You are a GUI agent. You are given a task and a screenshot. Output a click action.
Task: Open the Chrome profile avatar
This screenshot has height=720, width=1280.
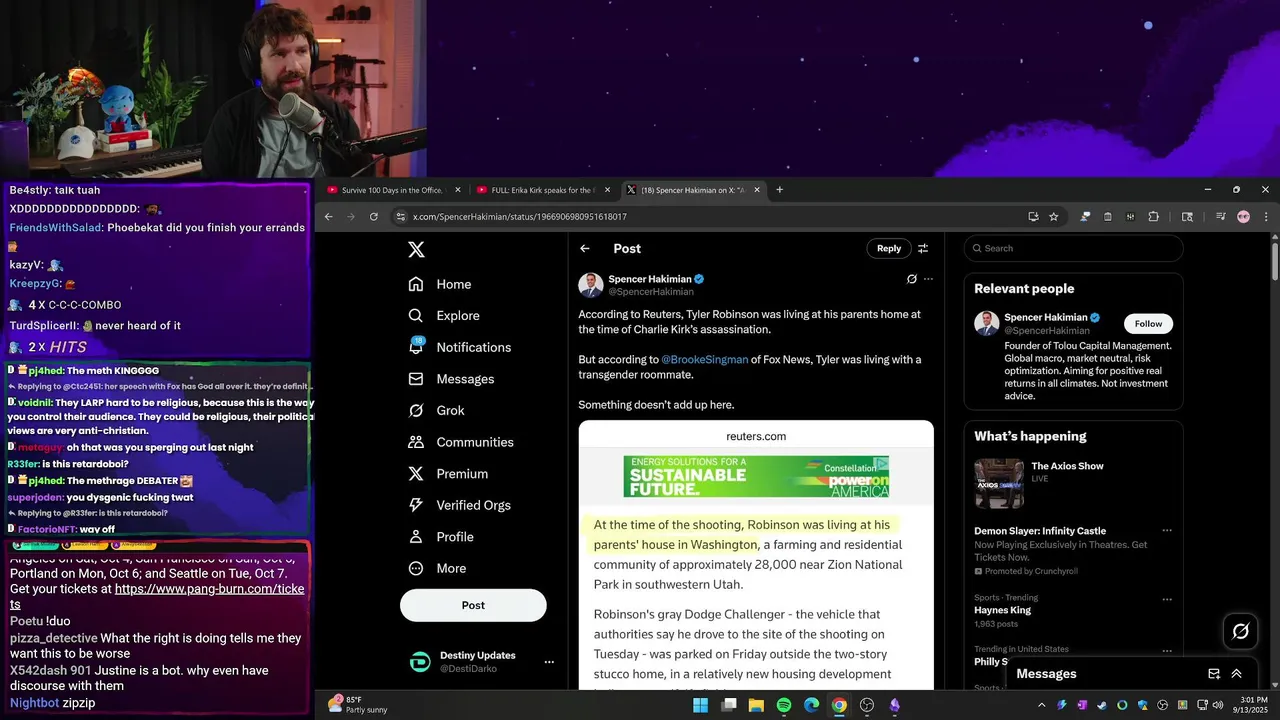tap(1243, 216)
